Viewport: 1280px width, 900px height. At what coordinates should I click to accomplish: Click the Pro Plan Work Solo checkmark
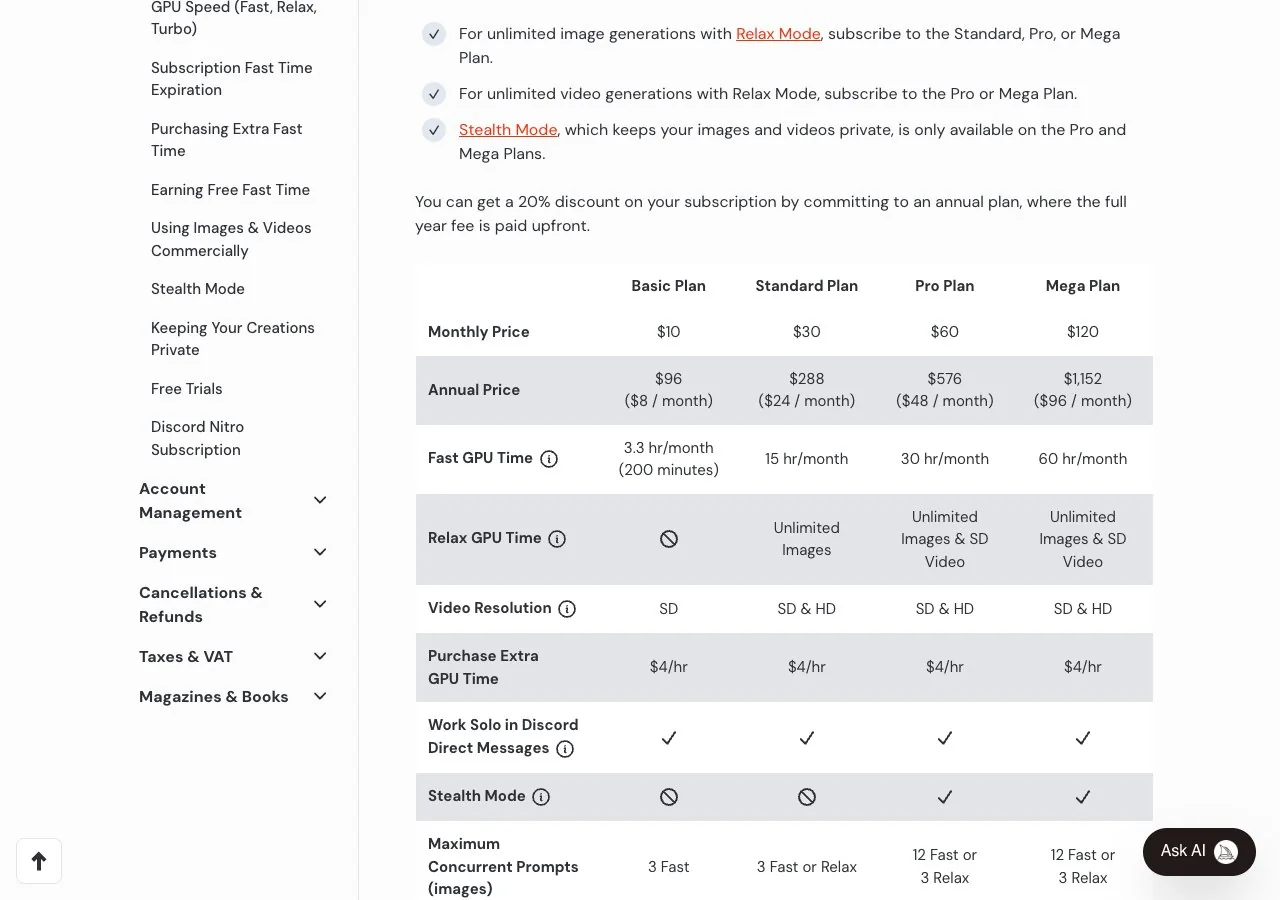pos(945,738)
